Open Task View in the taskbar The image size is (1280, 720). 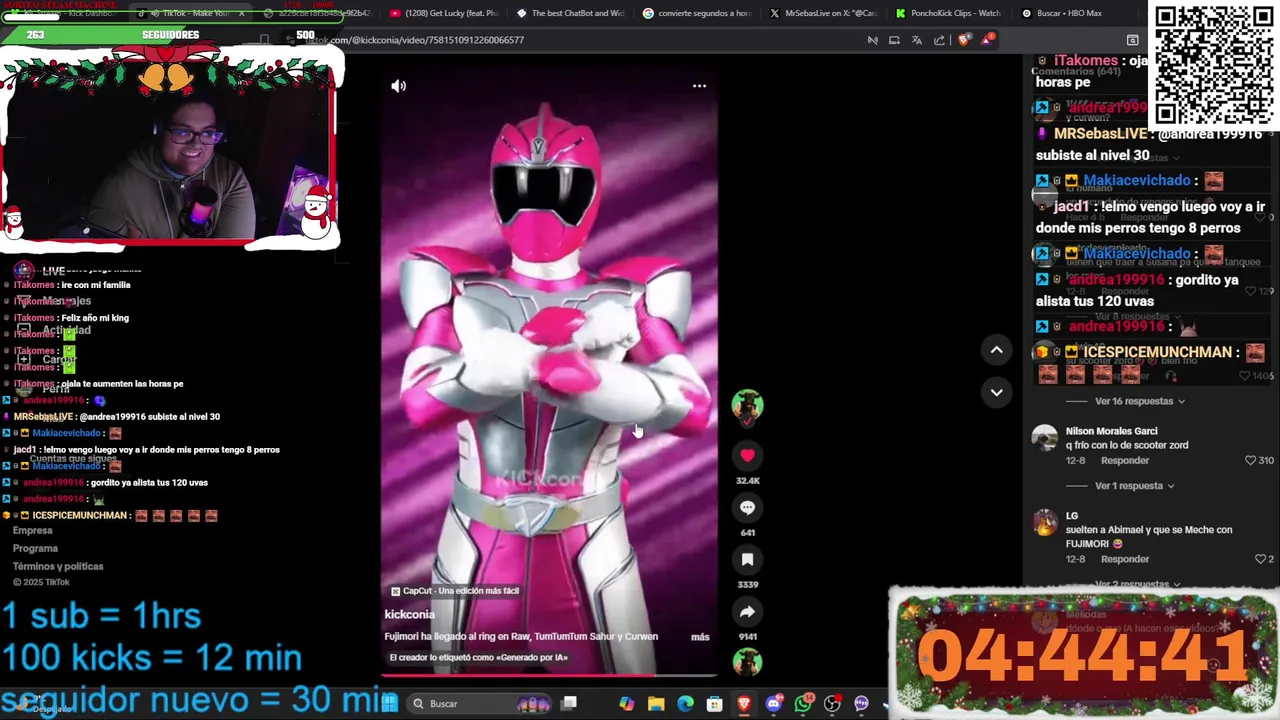pyautogui.click(x=569, y=703)
